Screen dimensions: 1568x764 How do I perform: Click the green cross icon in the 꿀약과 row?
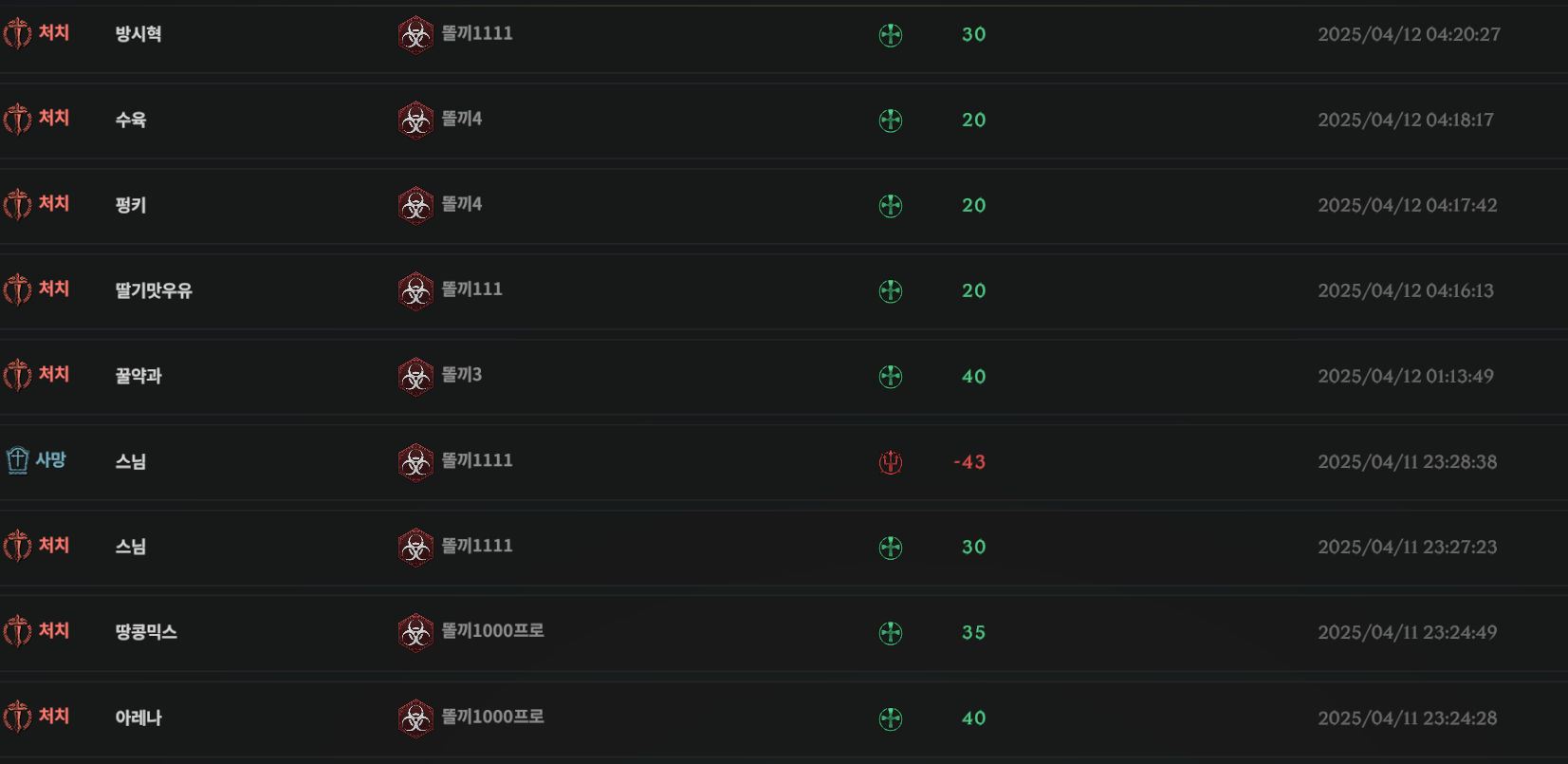tap(891, 377)
